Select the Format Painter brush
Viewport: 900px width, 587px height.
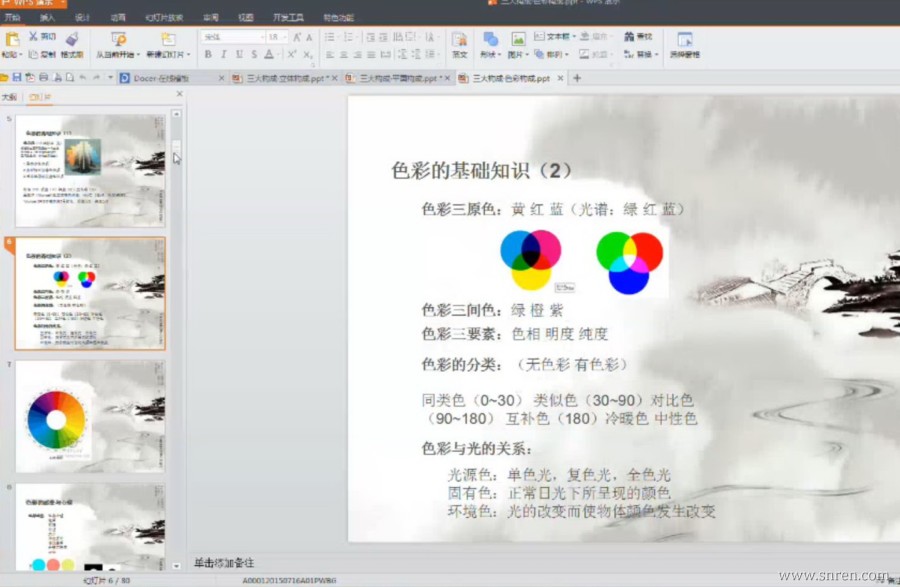72,39
